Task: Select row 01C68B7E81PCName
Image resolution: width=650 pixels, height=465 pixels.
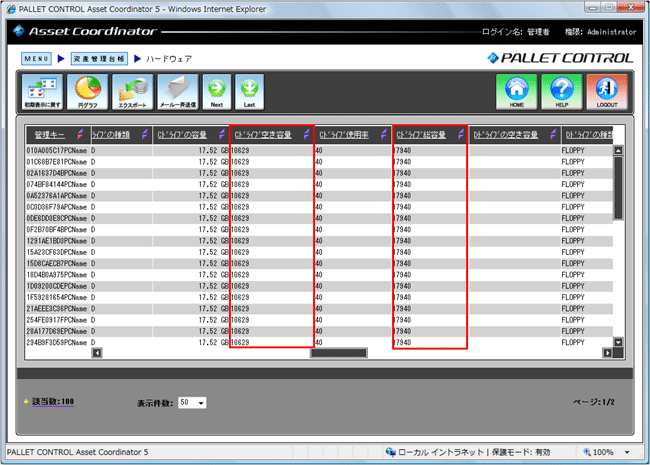Action: tap(319, 162)
